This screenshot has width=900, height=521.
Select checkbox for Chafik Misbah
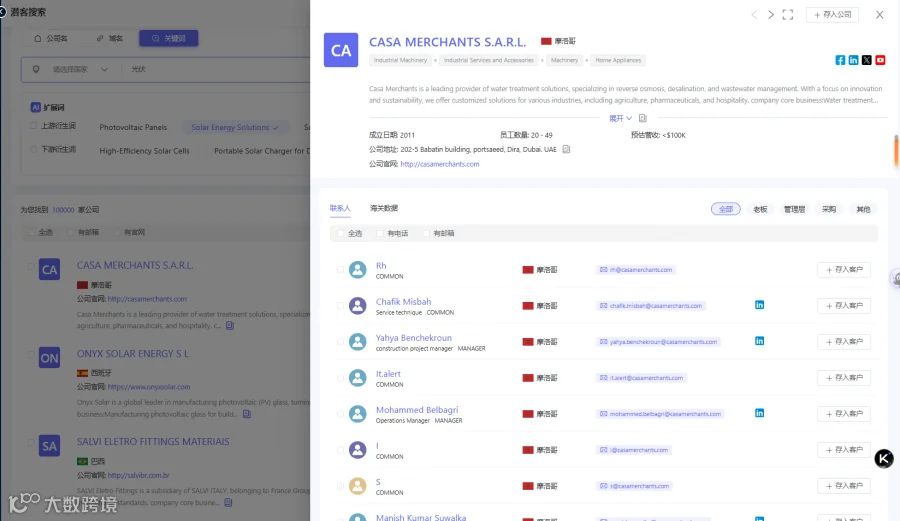[340, 306]
